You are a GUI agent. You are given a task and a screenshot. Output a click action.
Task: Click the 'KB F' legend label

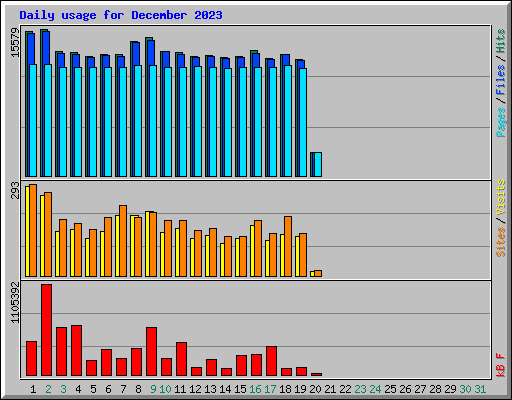(x=500, y=365)
